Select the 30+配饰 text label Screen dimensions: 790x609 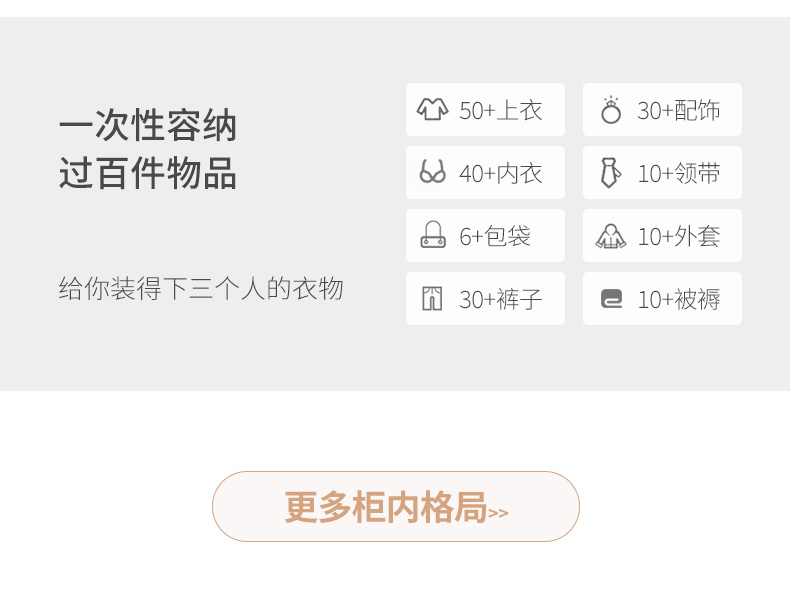pos(678,110)
